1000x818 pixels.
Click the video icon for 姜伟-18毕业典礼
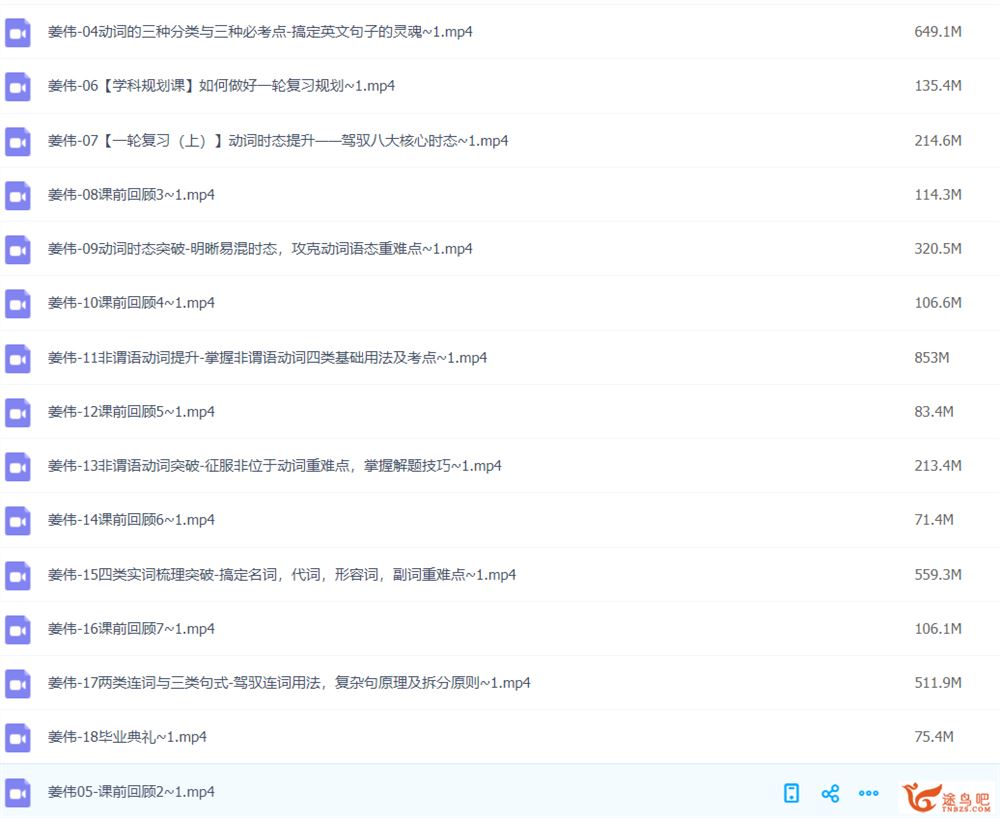click(x=18, y=738)
